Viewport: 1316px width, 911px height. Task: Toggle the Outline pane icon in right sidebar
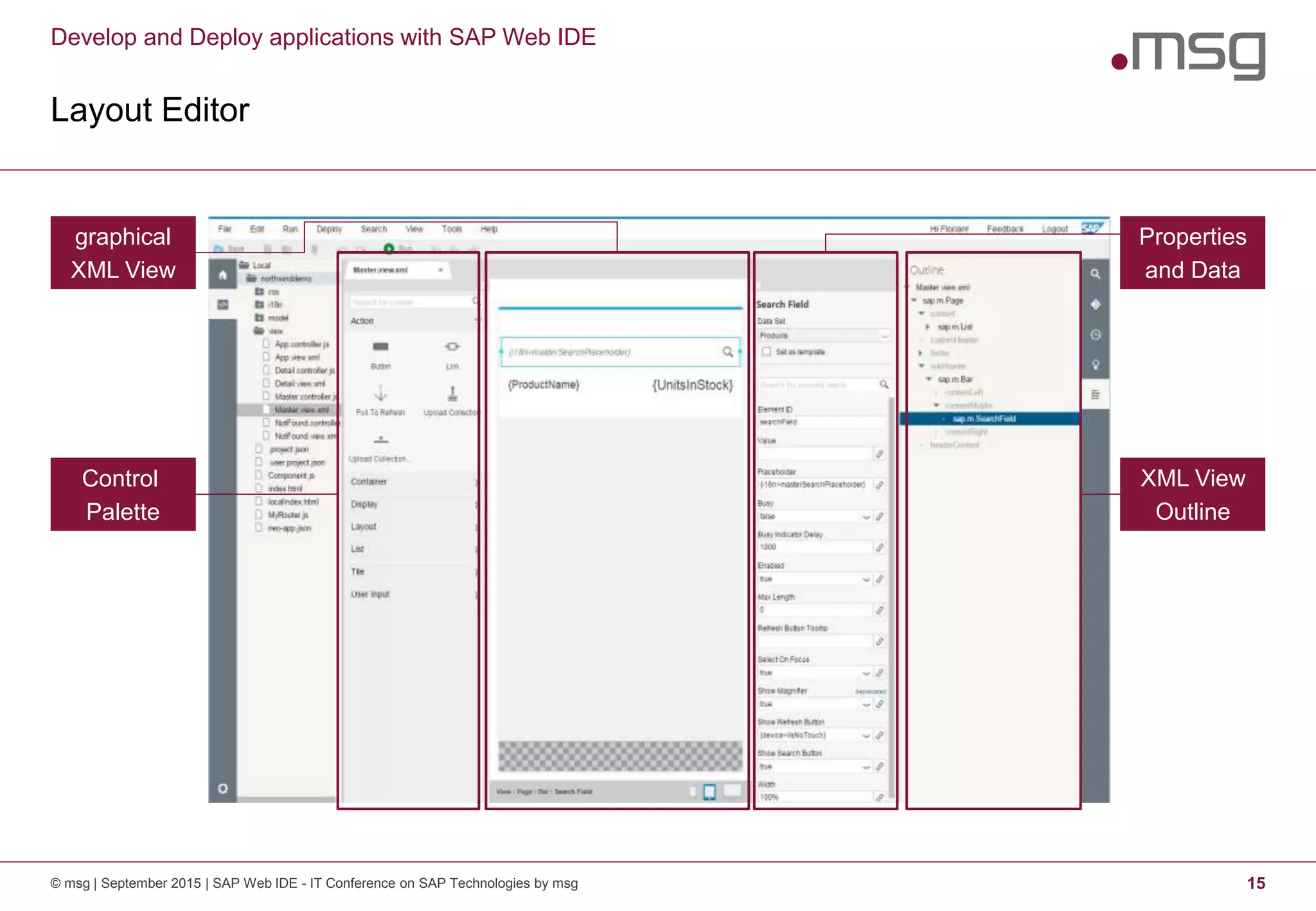click(1096, 394)
